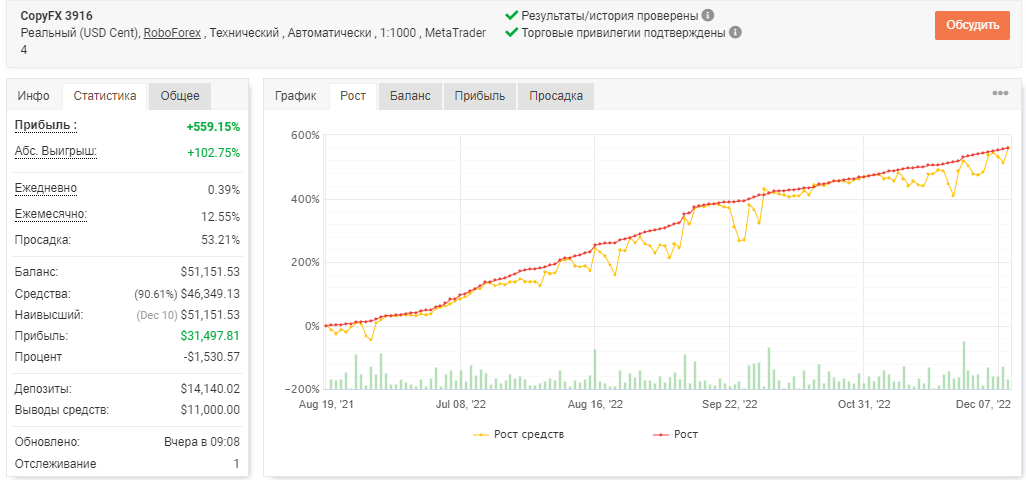
Task: Toggle the red Рост legend series
Action: (x=675, y=434)
